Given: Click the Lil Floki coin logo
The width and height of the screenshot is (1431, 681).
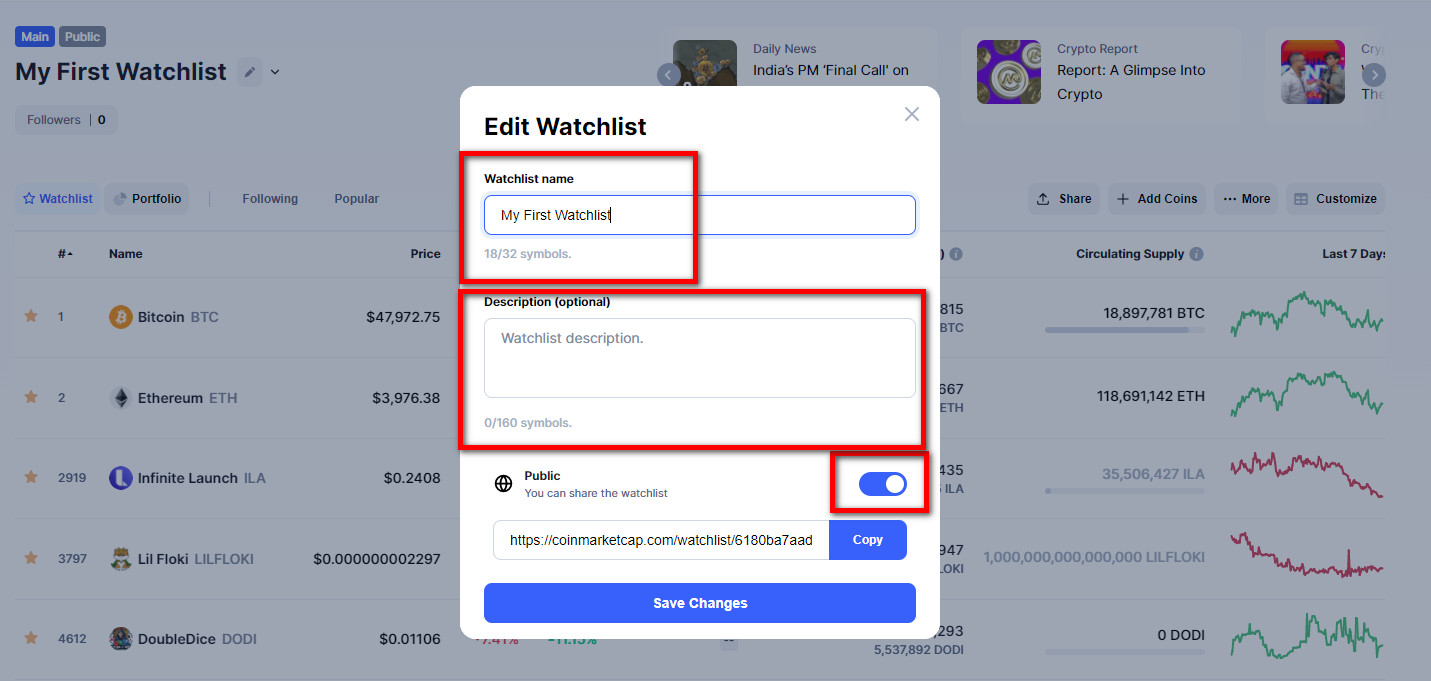Looking at the screenshot, I should coord(120,559).
